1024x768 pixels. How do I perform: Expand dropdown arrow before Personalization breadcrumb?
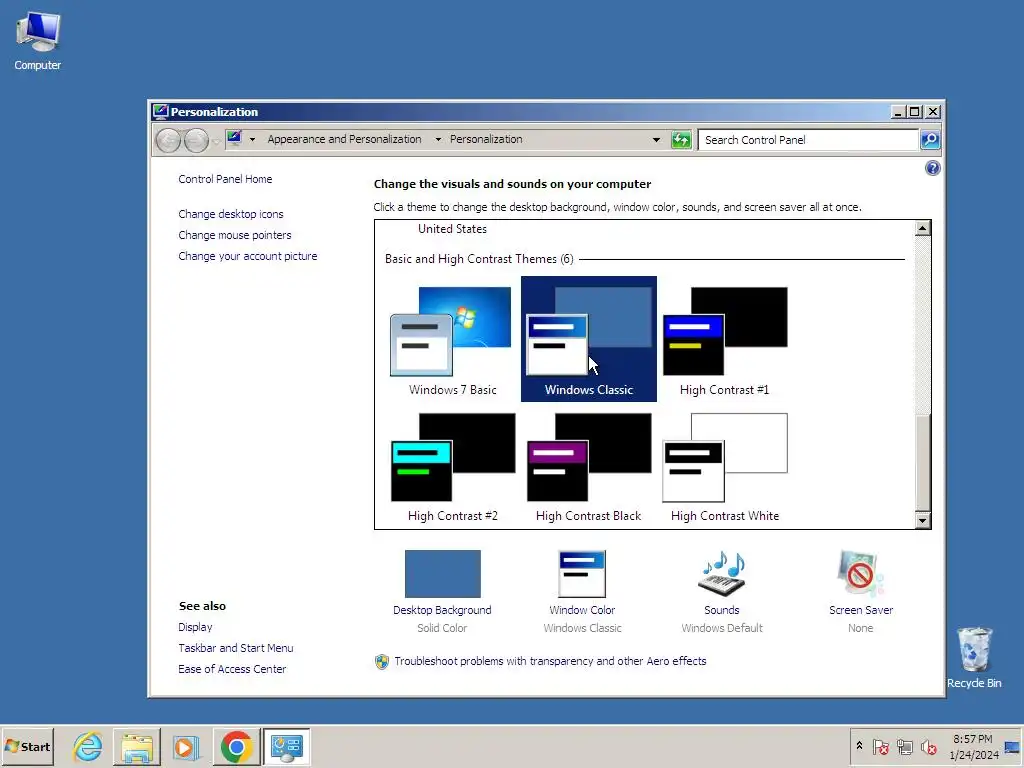(x=438, y=139)
